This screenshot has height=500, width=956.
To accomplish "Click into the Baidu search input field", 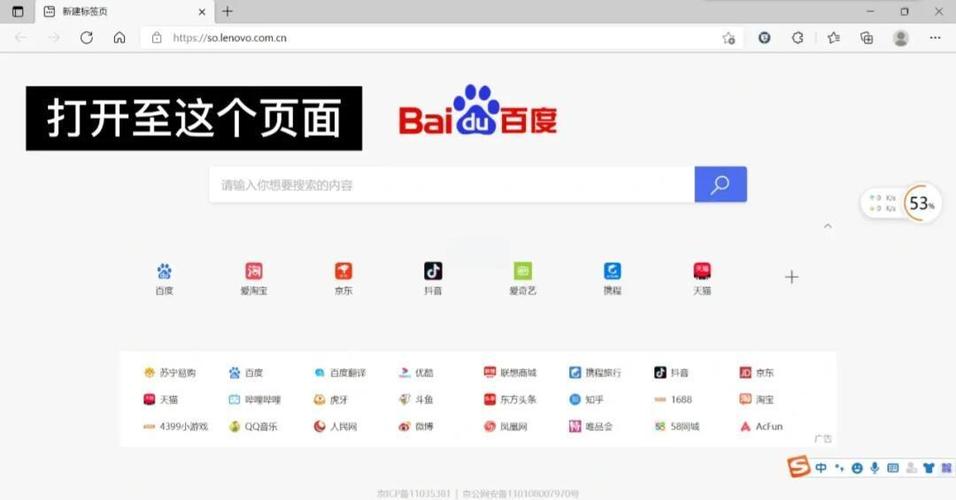I will click(x=450, y=185).
